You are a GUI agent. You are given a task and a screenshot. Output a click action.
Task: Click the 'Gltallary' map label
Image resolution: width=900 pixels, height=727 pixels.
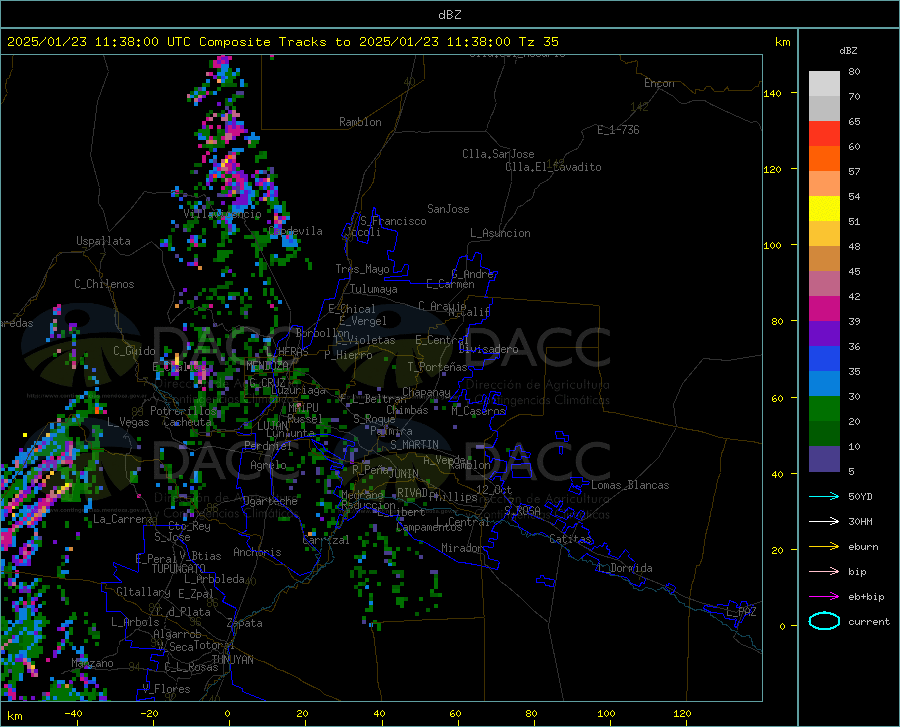pos(143,592)
